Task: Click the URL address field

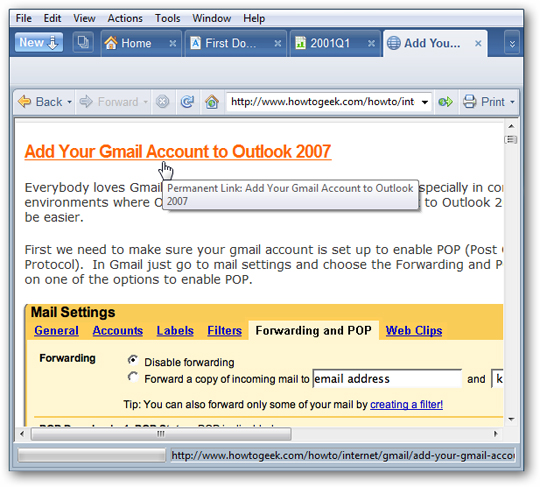Action: (x=323, y=102)
